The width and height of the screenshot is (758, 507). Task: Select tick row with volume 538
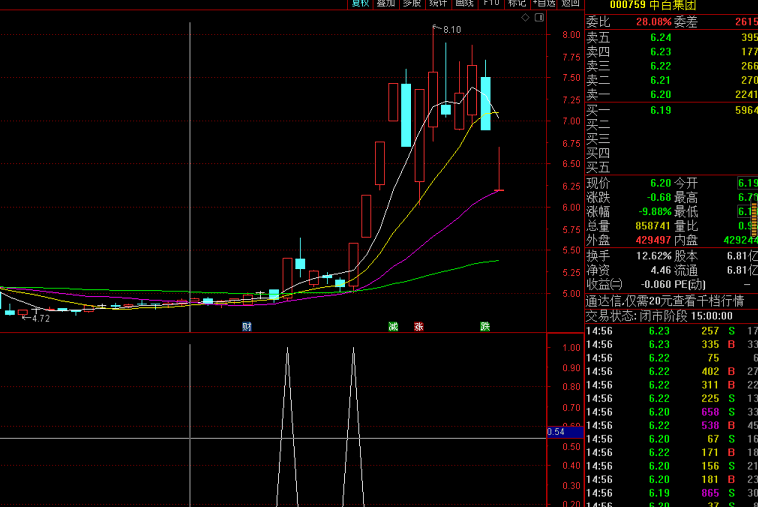point(671,426)
